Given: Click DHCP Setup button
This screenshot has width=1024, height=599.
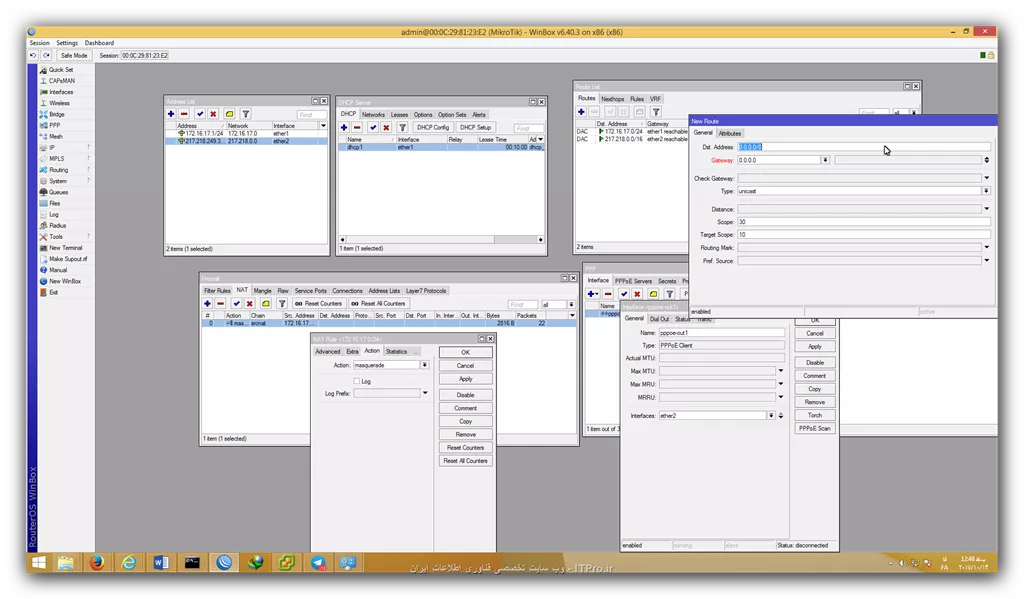Looking at the screenshot, I should click(475, 127).
